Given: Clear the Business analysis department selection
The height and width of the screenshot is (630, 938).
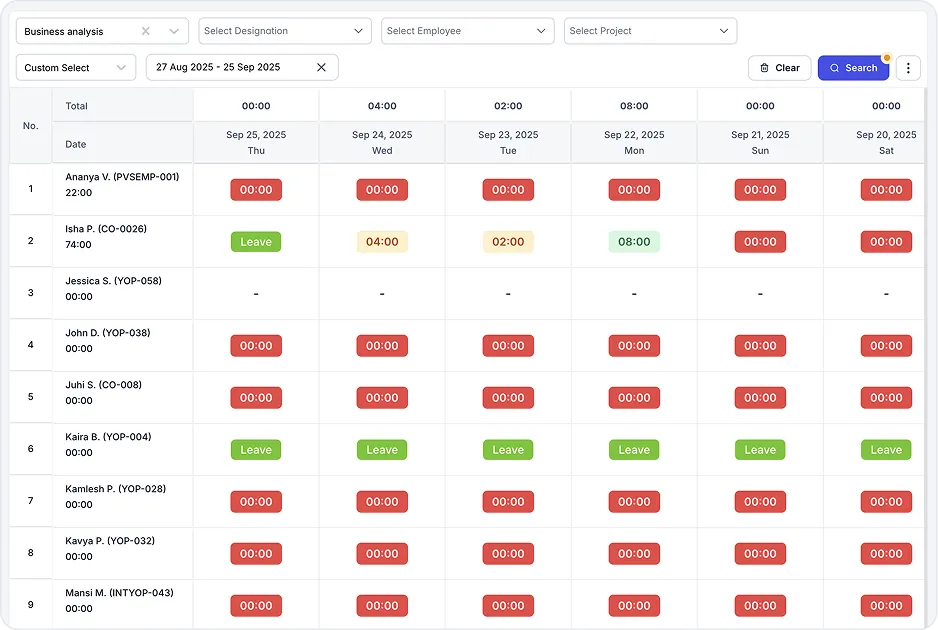Looking at the screenshot, I should coord(145,31).
